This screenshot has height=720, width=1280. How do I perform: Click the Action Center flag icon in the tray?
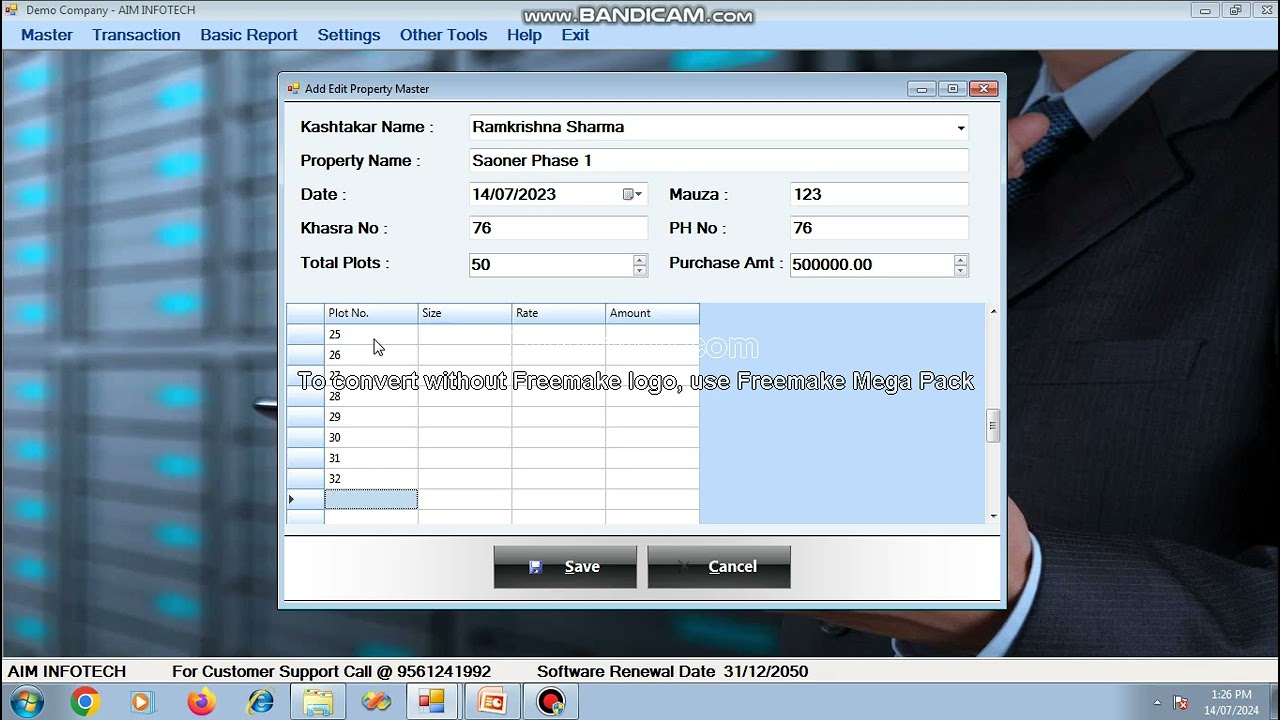[x=1181, y=702]
